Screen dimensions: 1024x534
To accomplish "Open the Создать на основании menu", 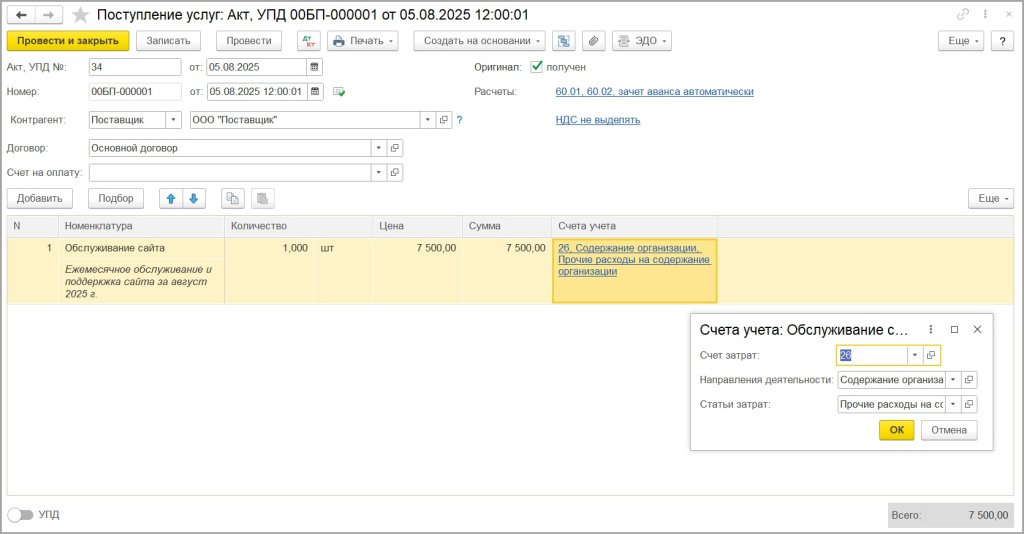I will point(483,41).
